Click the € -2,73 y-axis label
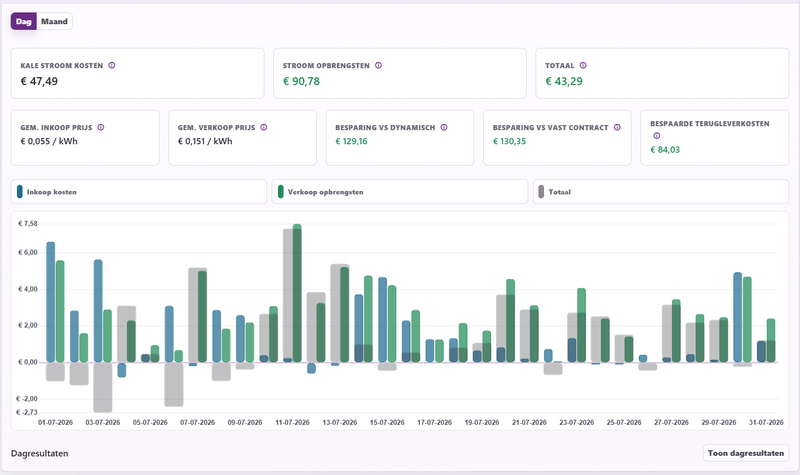Screen dimensions: 800x475 click(x=27, y=412)
